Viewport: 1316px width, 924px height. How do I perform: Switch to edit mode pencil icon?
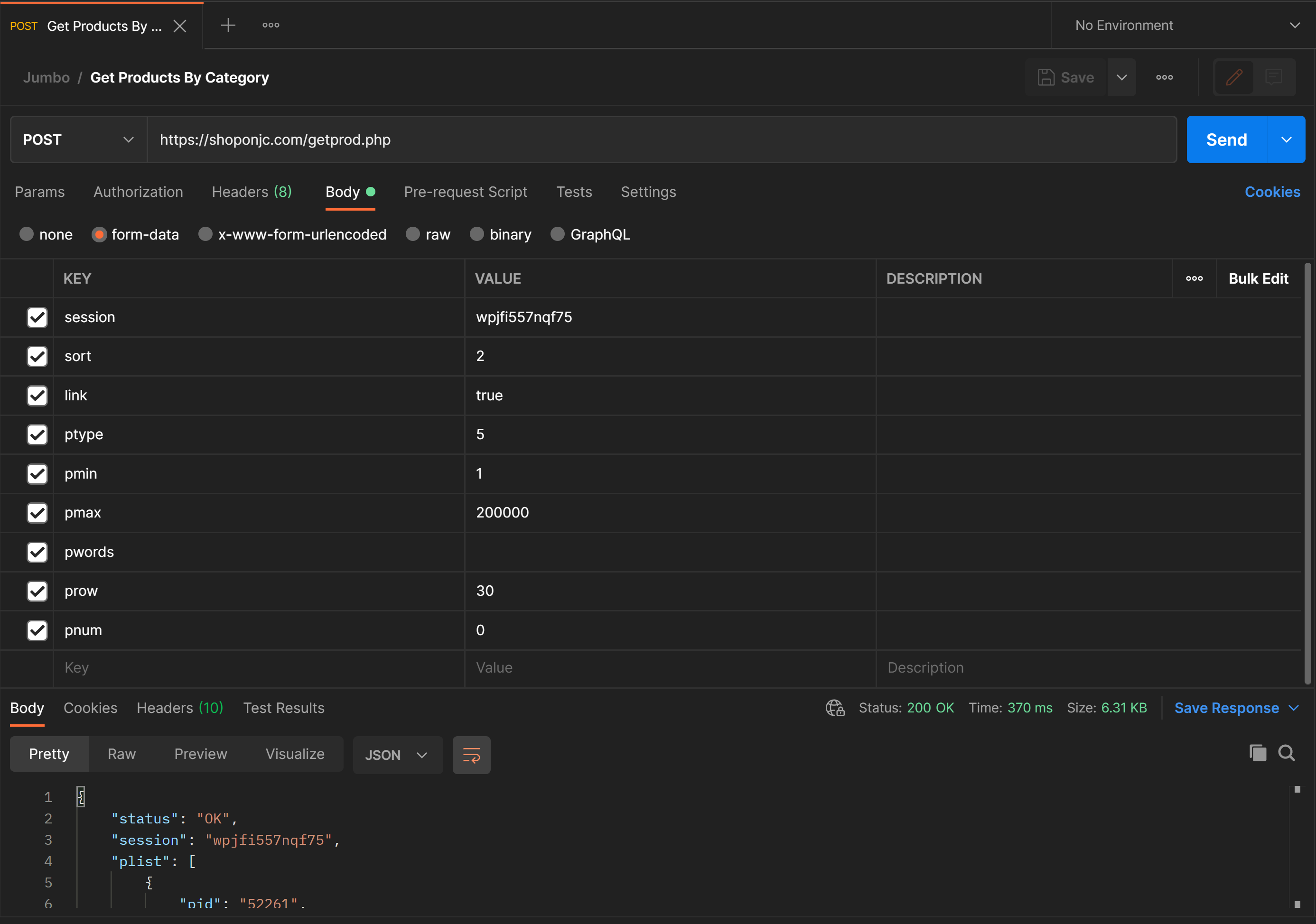1234,77
